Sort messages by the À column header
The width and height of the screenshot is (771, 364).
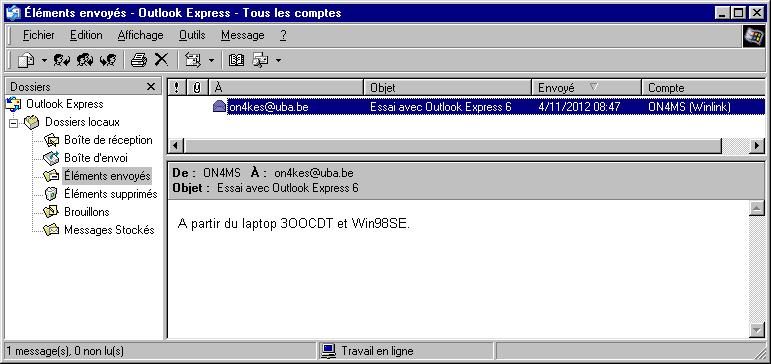286,88
